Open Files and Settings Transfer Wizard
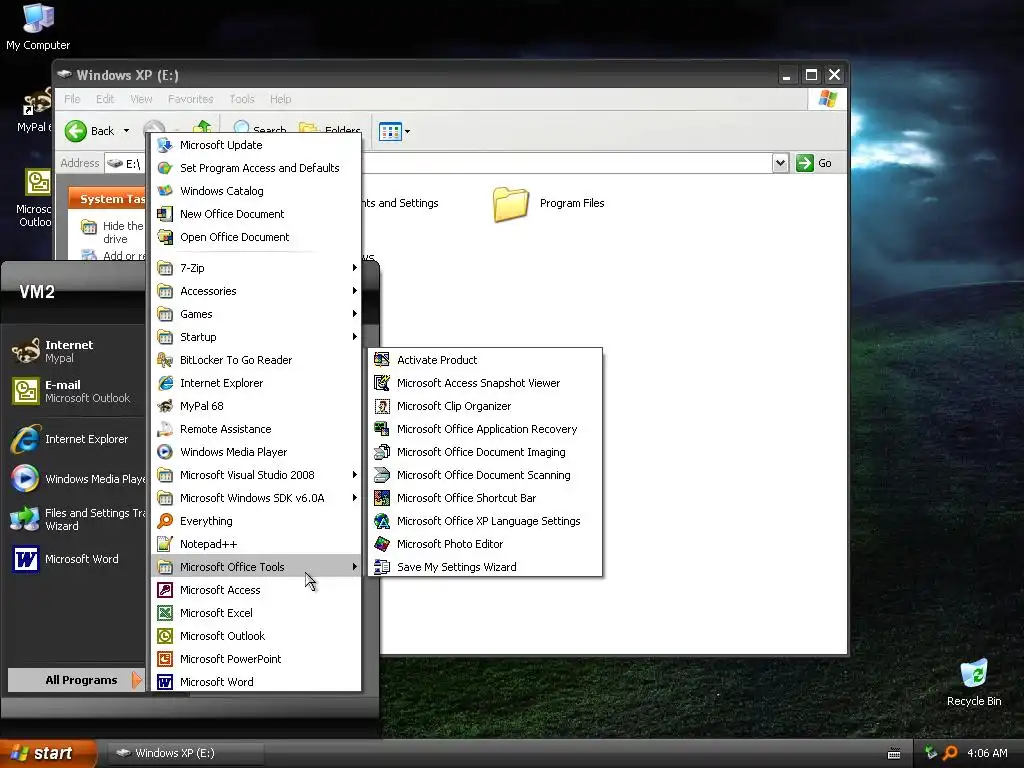The height and width of the screenshot is (768, 1024). pyautogui.click(x=77, y=519)
